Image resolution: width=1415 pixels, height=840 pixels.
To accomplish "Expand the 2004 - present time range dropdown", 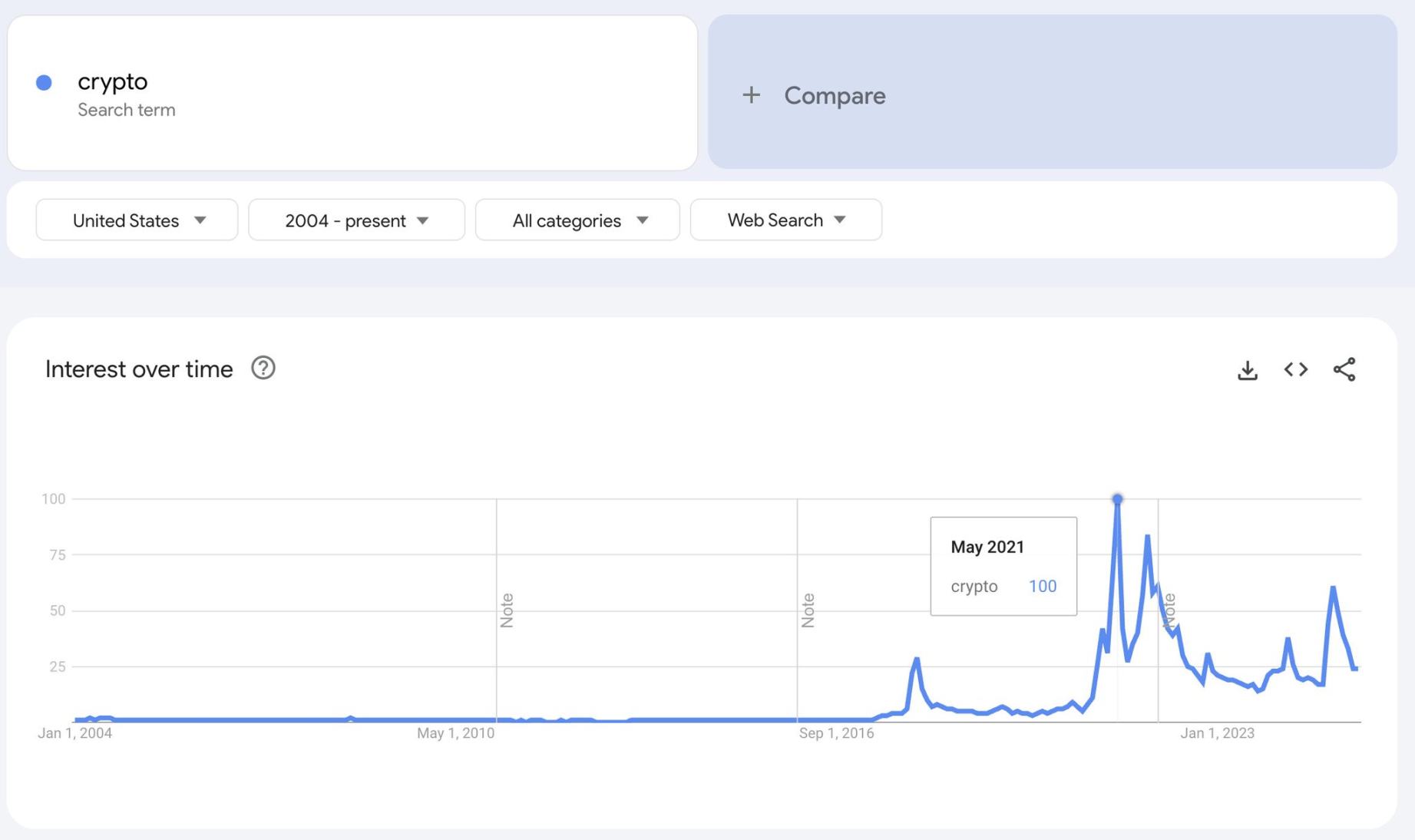I will pos(356,220).
